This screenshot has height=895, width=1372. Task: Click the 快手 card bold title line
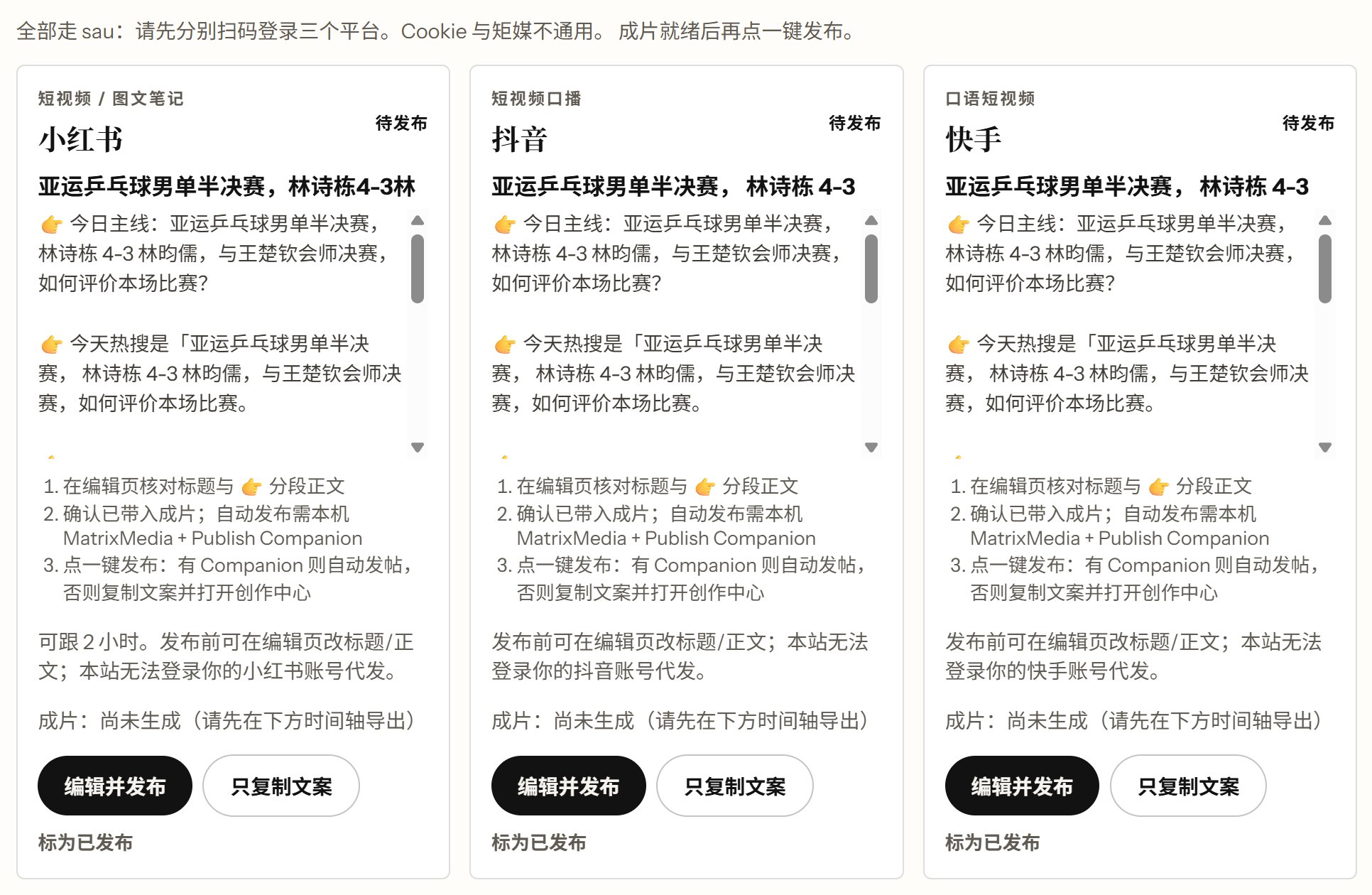coord(1127,186)
